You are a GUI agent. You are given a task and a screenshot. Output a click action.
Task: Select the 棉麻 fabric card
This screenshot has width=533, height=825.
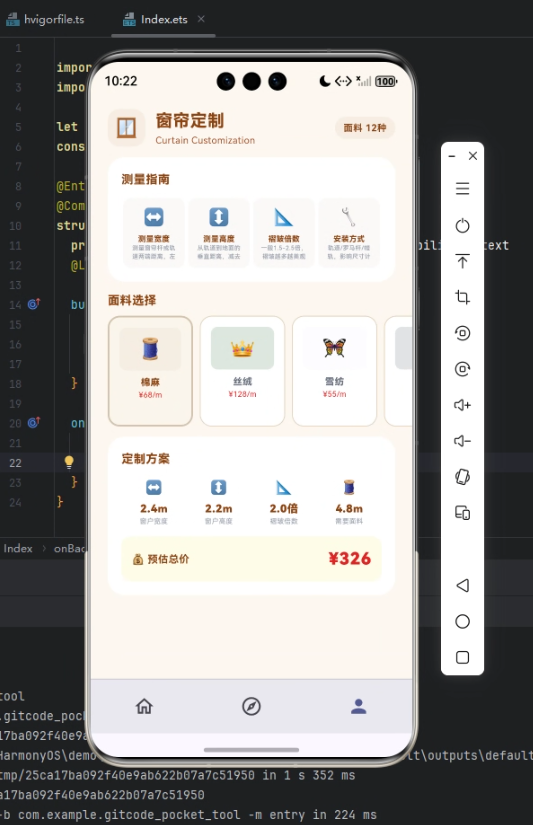tap(150, 371)
